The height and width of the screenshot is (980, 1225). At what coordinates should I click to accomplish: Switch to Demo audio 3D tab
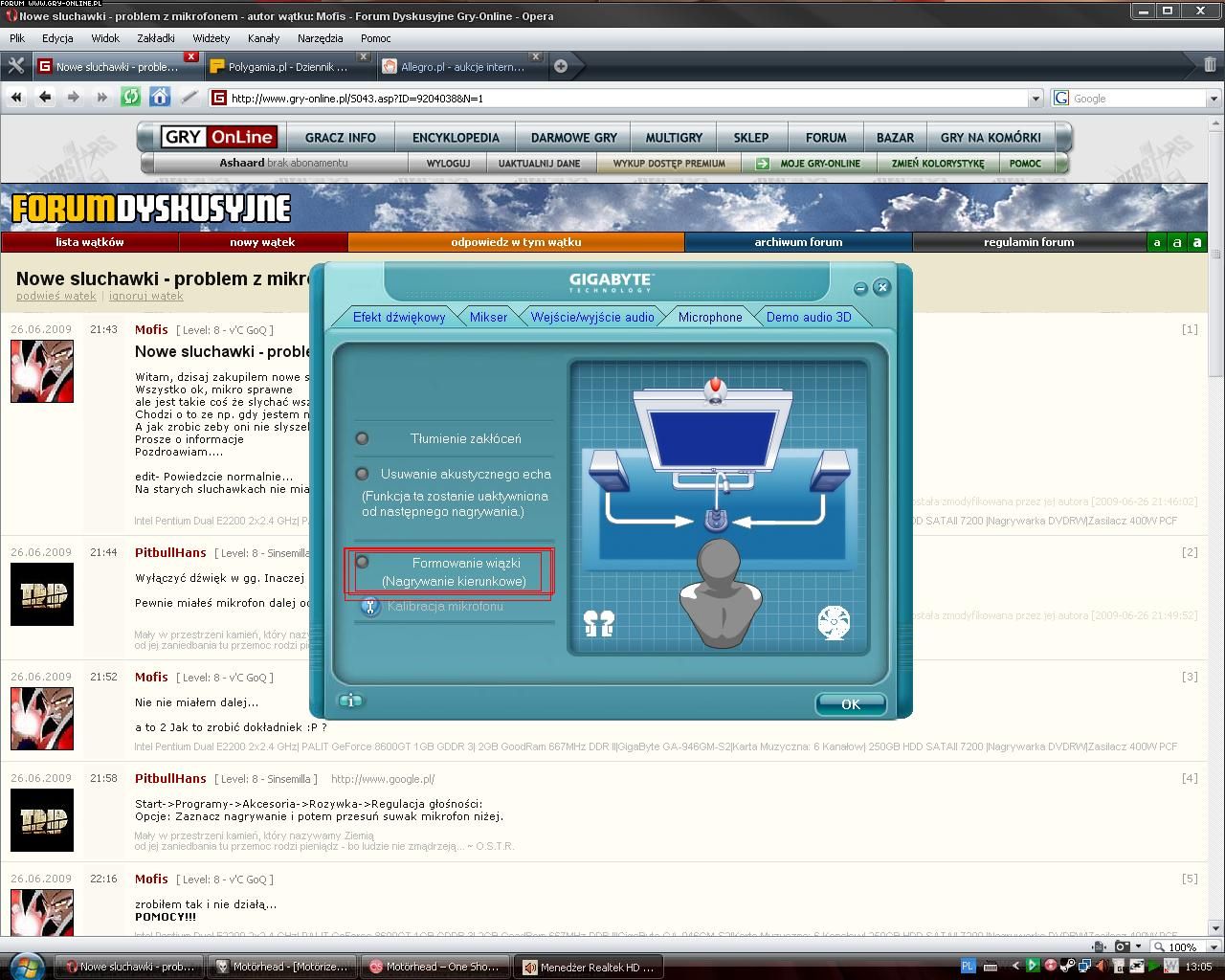tap(809, 317)
